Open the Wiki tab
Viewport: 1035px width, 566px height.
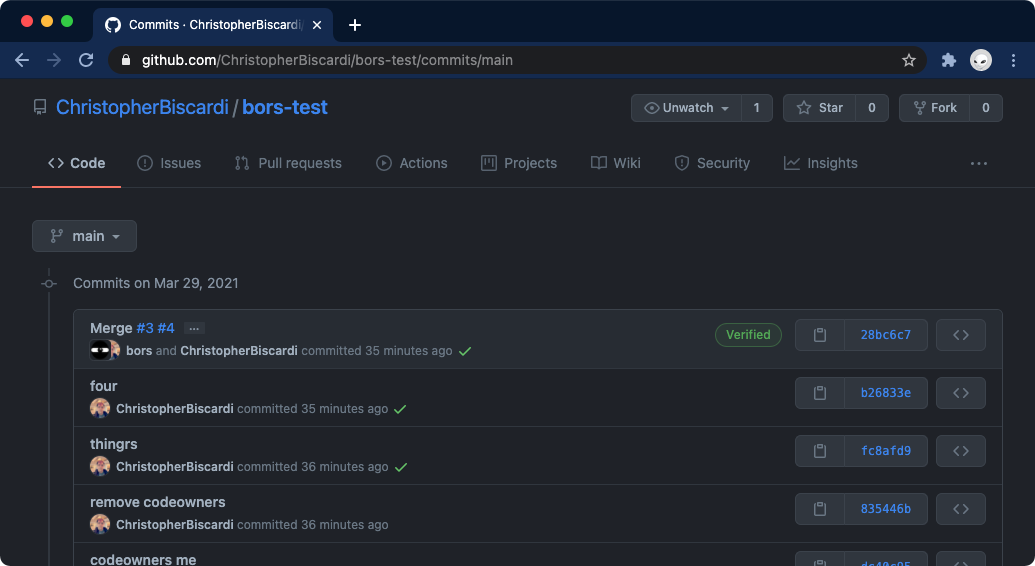point(616,163)
